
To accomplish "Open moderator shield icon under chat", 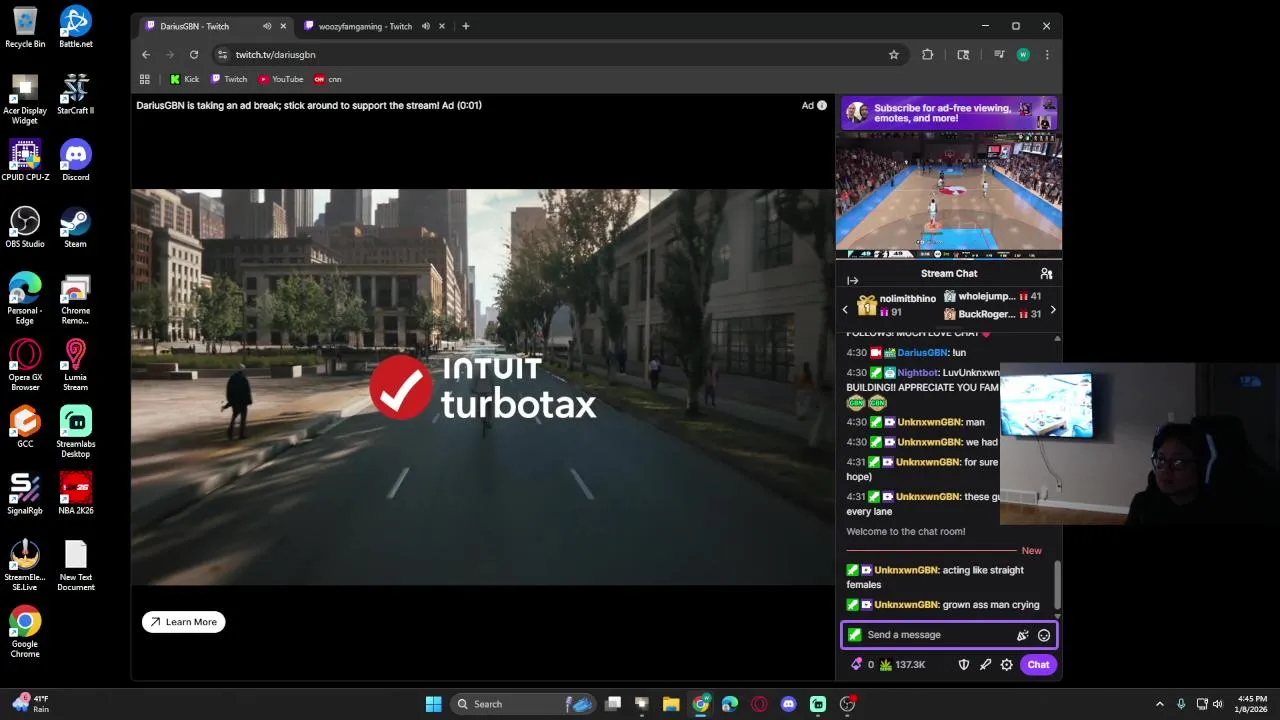I will pyautogui.click(x=964, y=665).
